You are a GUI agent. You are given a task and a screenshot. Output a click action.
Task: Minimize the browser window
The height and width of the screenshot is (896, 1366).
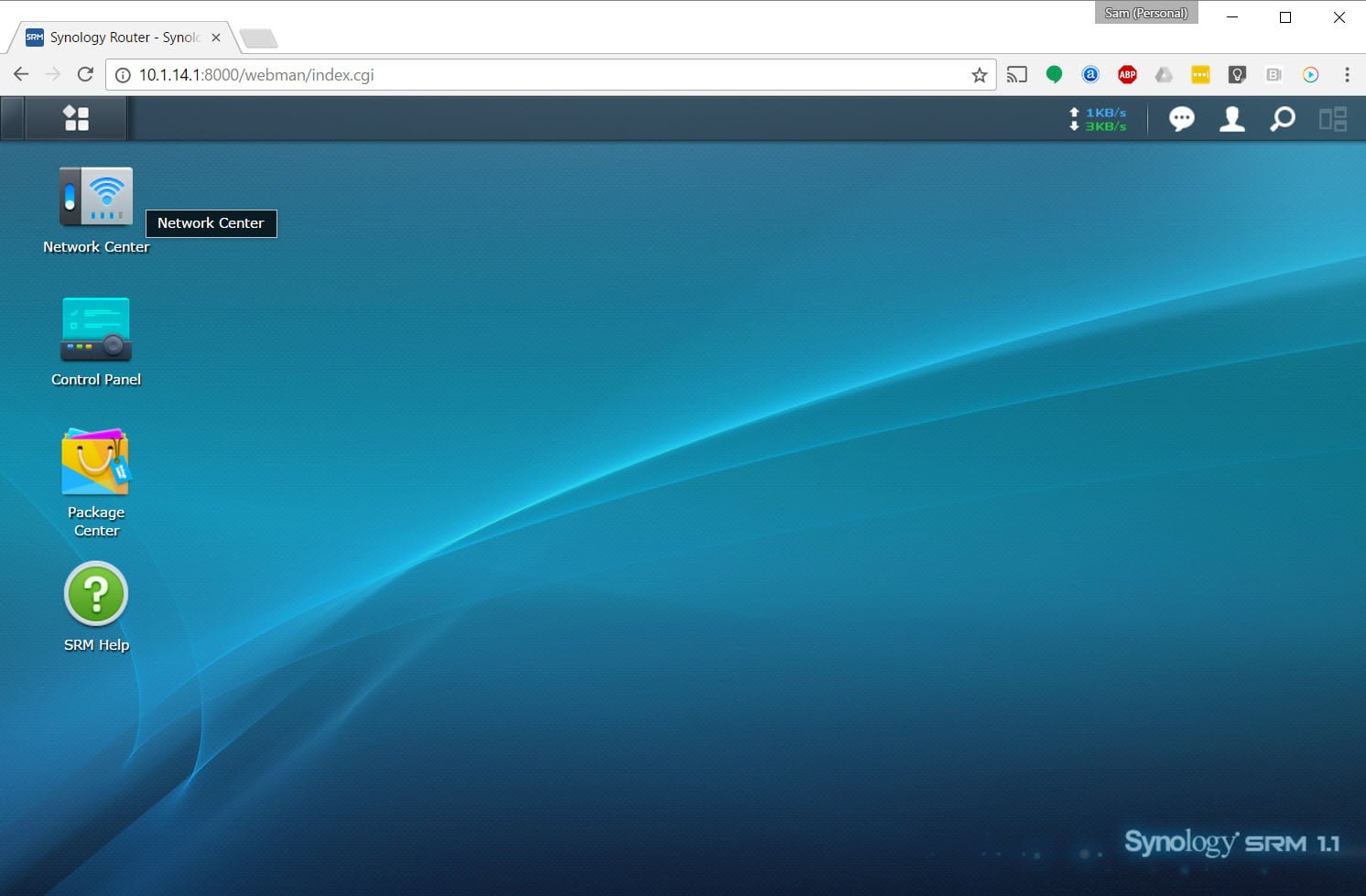point(1232,16)
